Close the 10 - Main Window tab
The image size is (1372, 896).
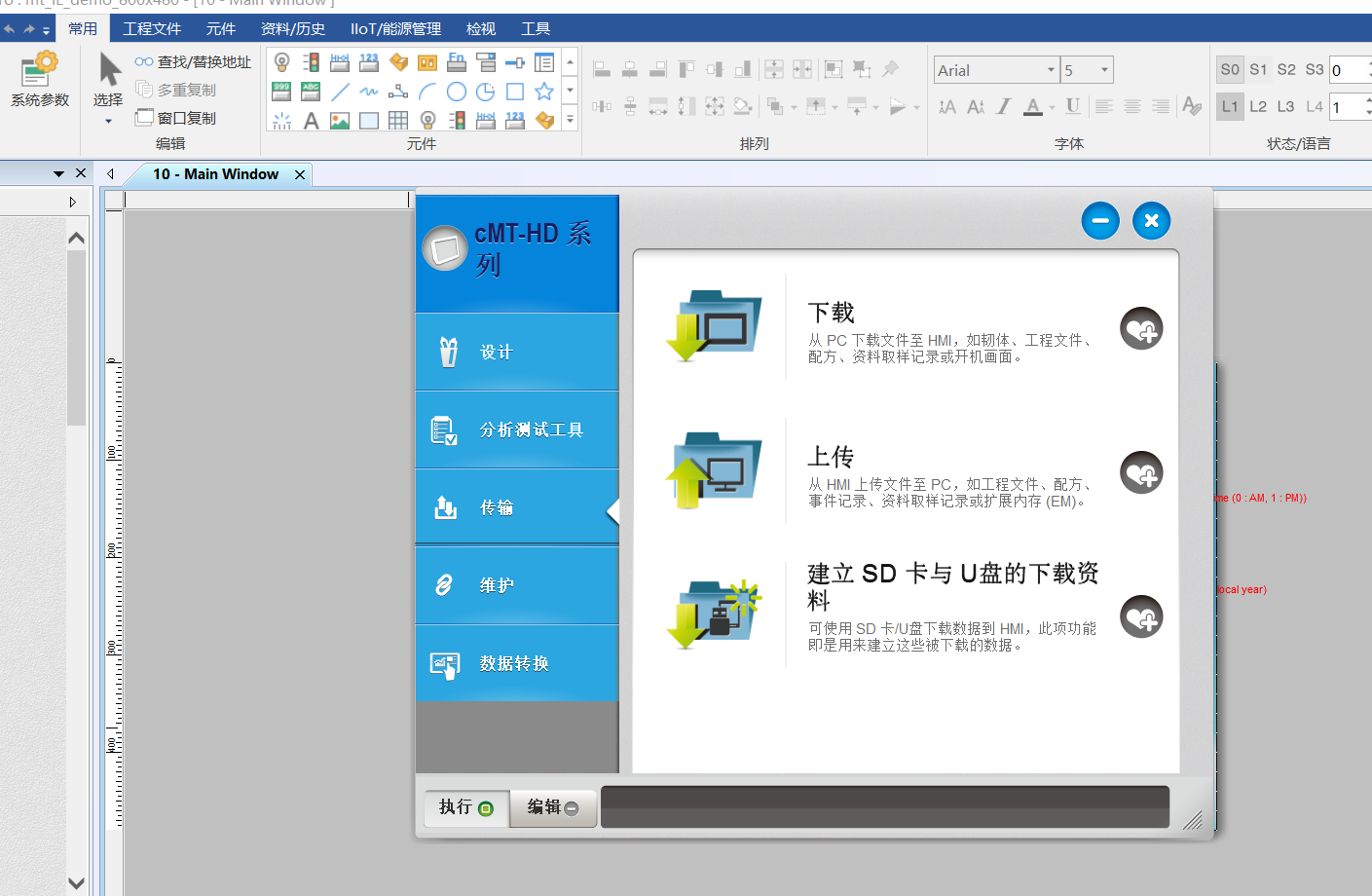tap(300, 174)
